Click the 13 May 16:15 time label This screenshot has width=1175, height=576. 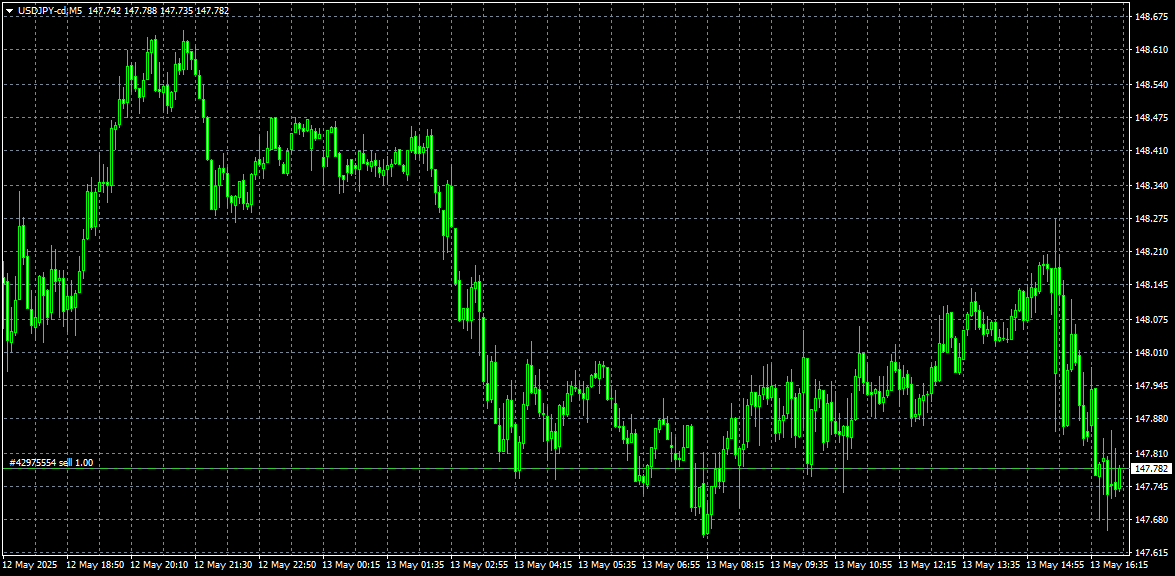pyautogui.click(x=1118, y=564)
